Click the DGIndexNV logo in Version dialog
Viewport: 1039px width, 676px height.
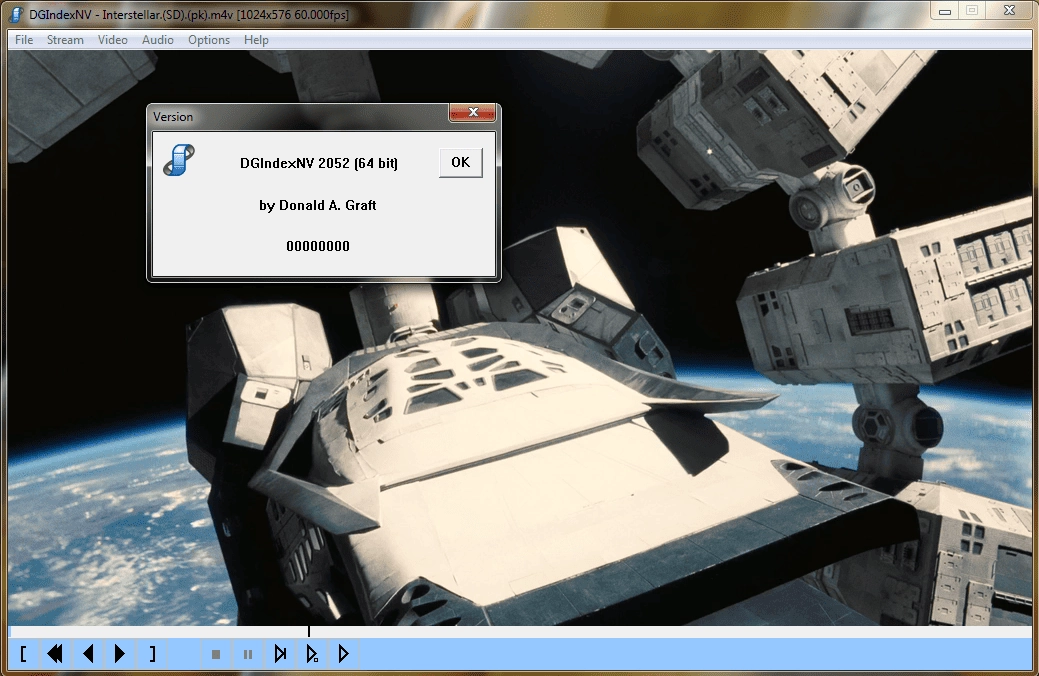click(179, 160)
